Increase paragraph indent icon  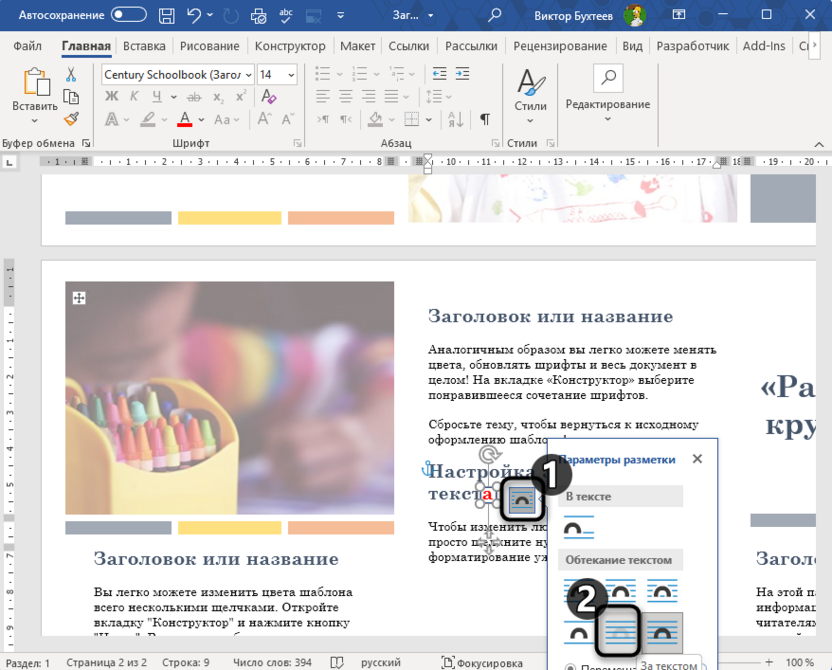pos(462,74)
